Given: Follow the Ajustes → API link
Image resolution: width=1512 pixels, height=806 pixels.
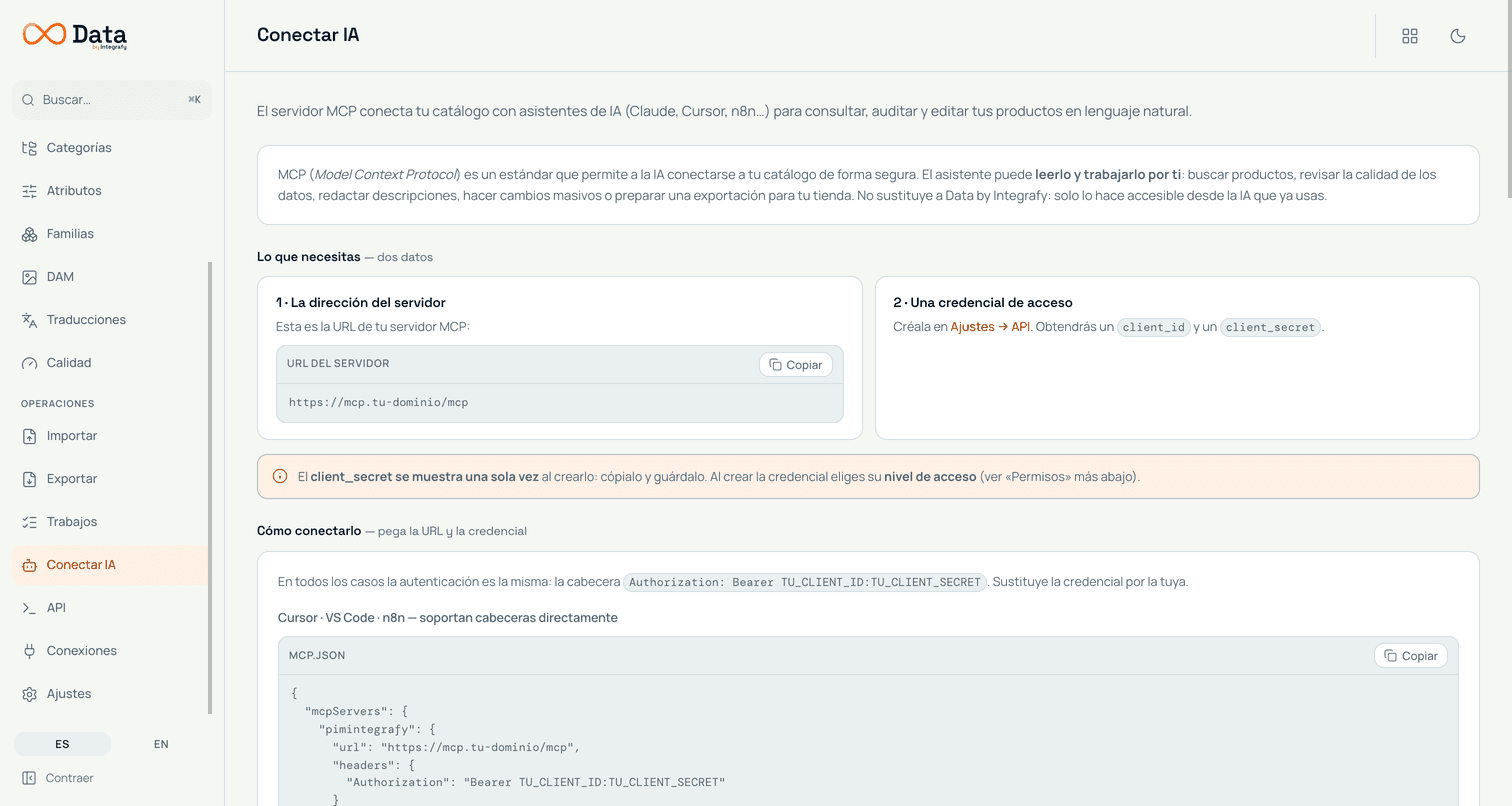Looking at the screenshot, I should [990, 327].
